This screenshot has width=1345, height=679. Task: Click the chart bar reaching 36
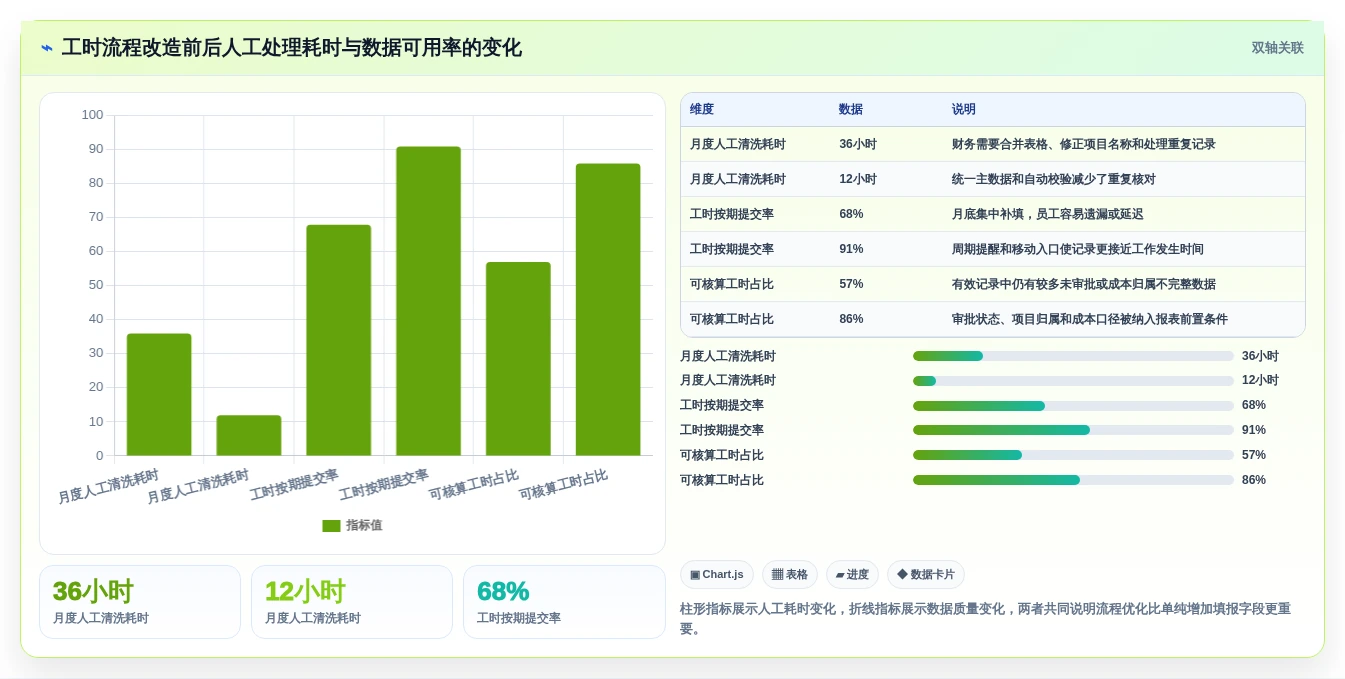[159, 394]
